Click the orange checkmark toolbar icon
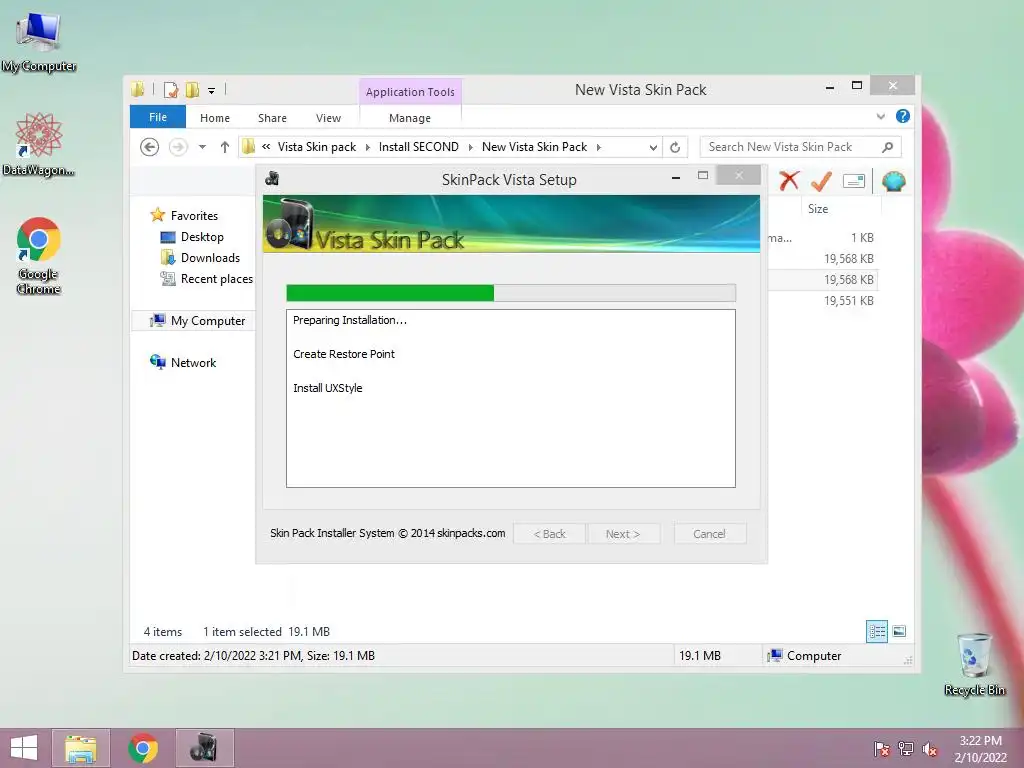Viewport: 1024px width, 768px height. (x=822, y=181)
